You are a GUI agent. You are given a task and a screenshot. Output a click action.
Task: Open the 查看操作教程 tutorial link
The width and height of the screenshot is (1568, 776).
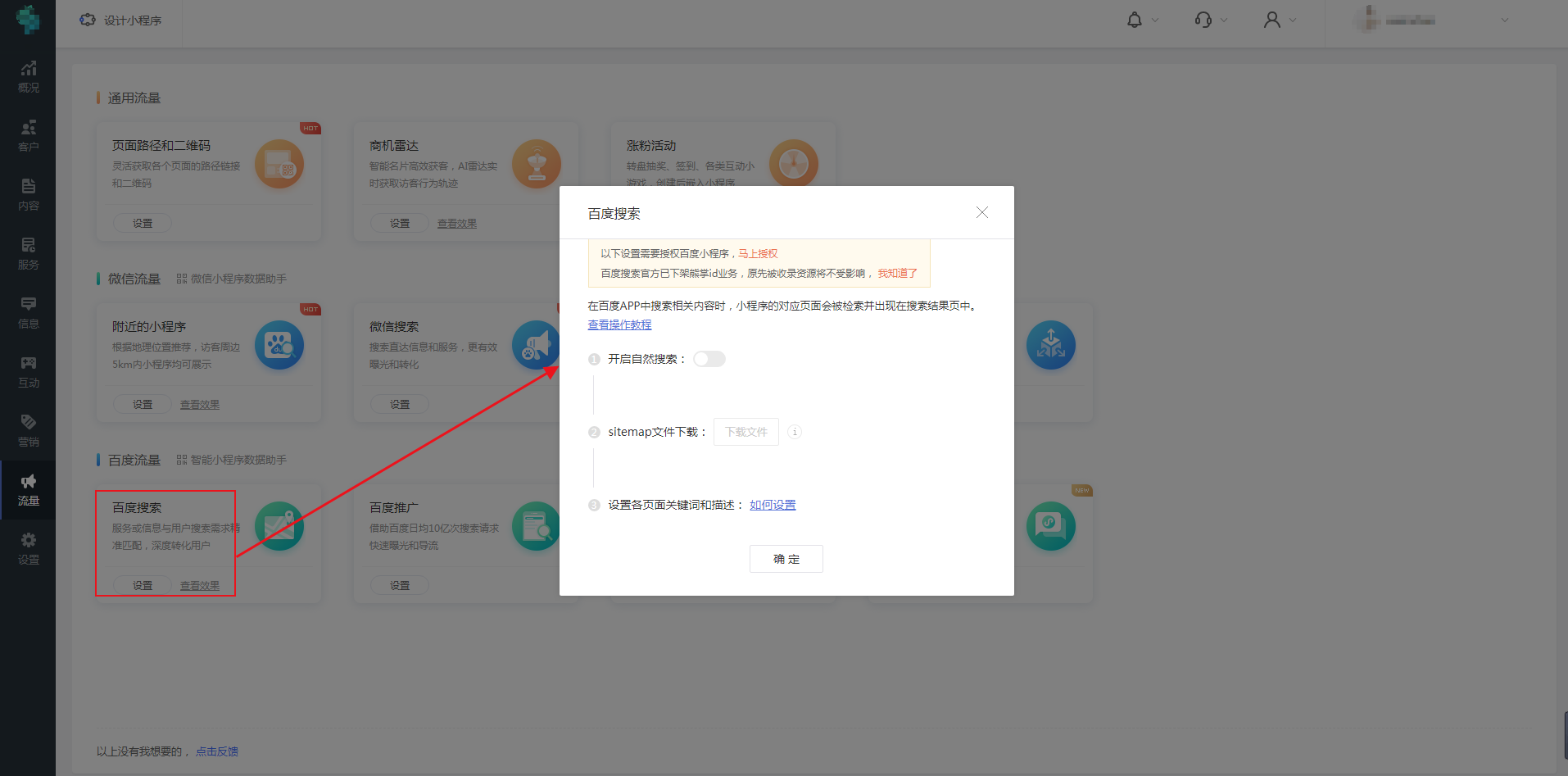pos(619,325)
